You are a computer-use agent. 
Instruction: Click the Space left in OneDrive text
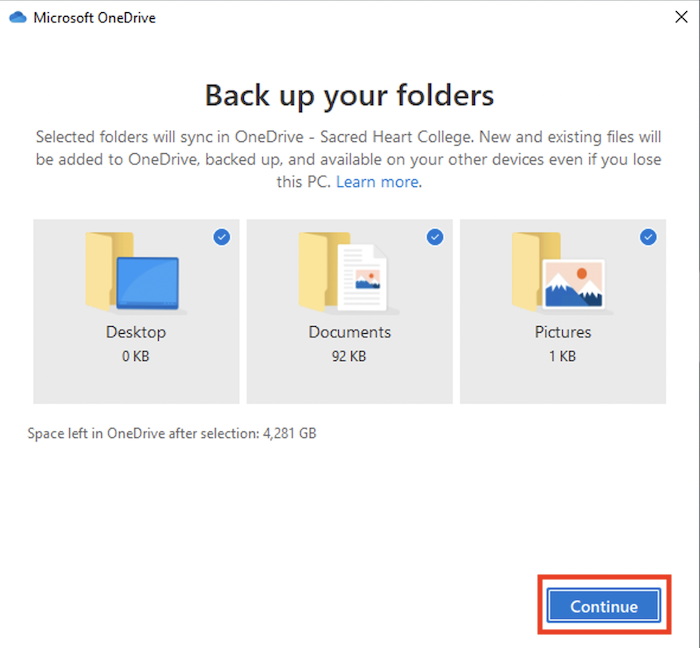172,434
